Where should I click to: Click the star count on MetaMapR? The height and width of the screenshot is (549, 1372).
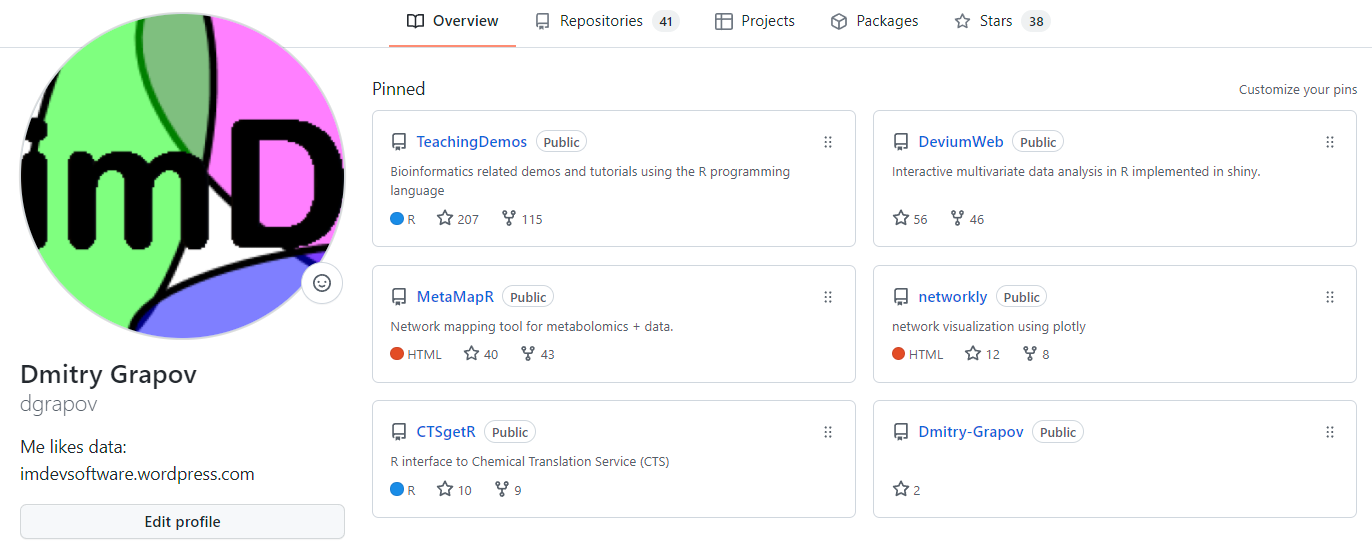[x=481, y=354]
